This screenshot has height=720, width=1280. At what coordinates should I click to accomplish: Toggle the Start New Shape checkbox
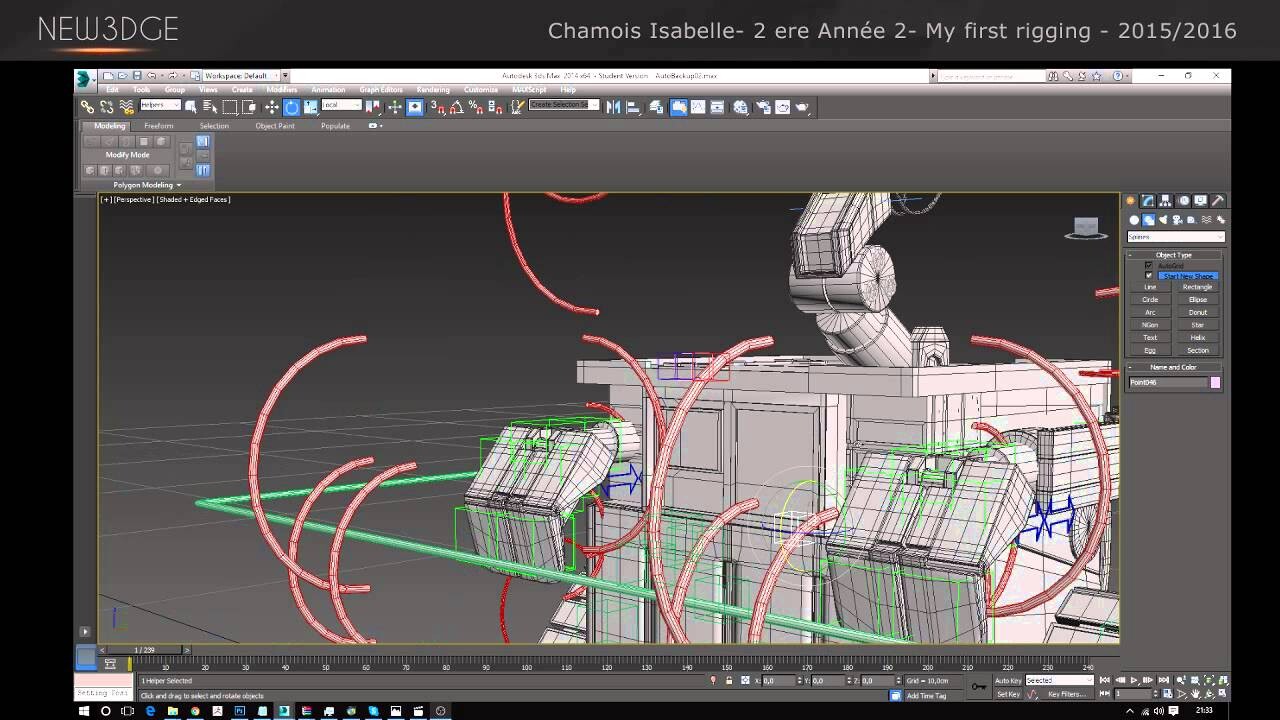pos(1148,276)
